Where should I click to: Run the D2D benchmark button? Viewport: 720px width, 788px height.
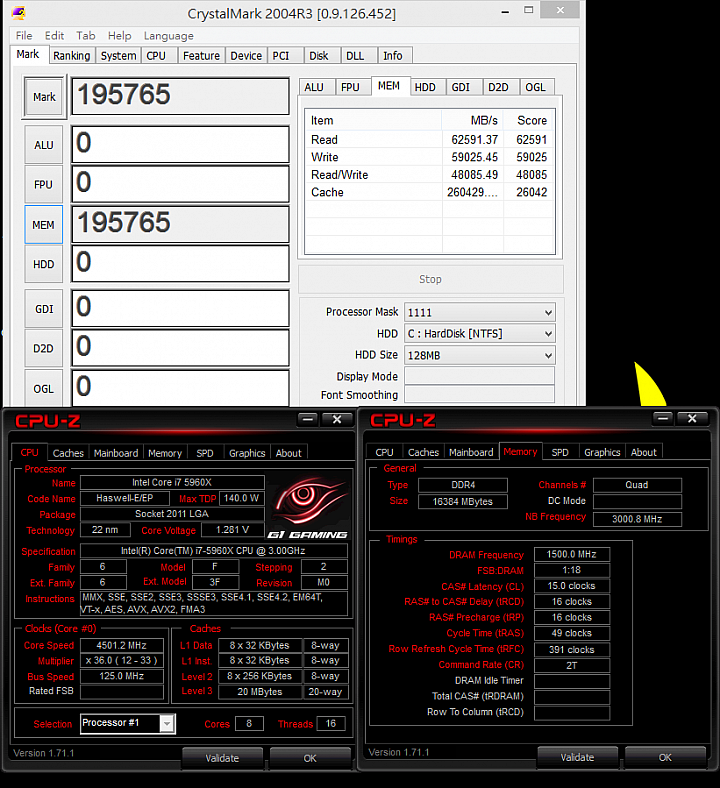pos(44,349)
